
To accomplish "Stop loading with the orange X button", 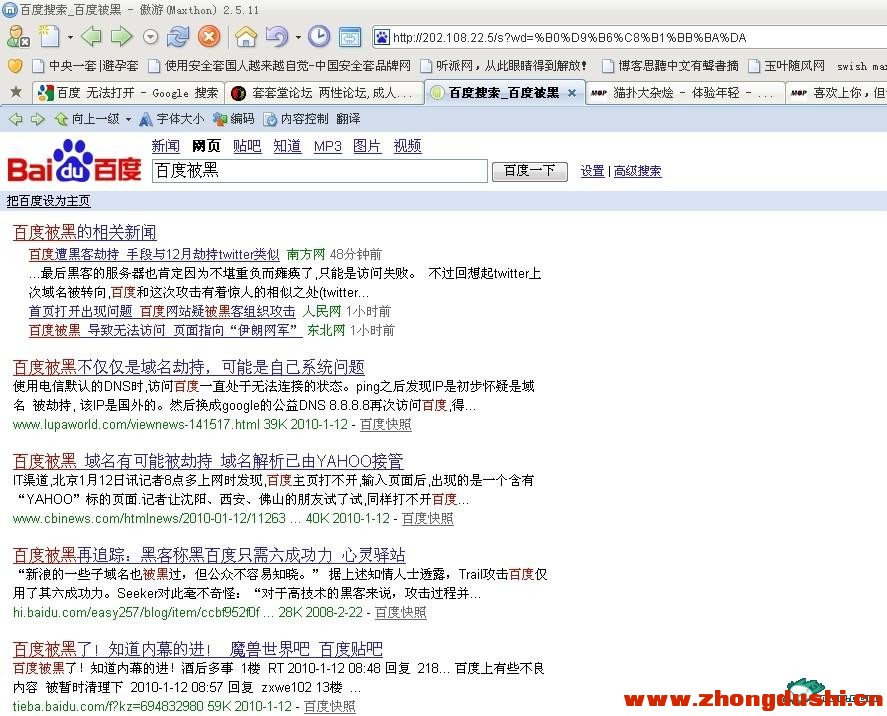I will tap(209, 37).
